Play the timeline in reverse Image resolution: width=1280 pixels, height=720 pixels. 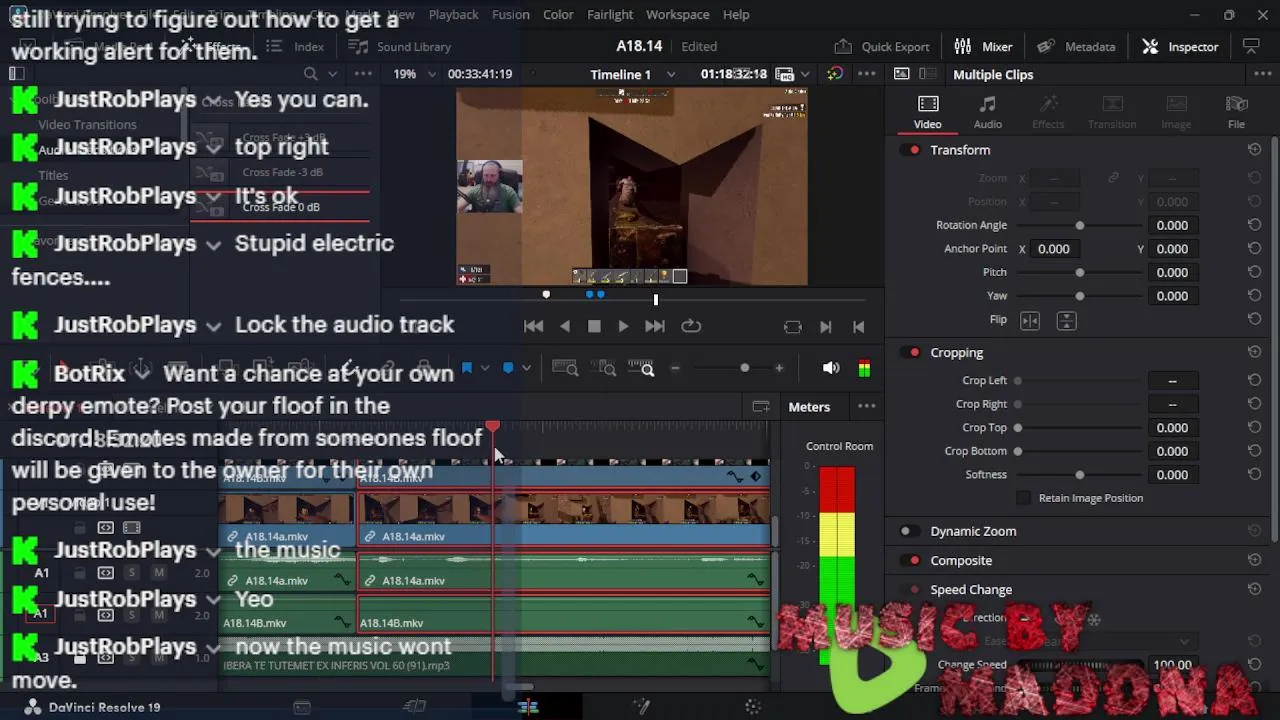point(565,326)
